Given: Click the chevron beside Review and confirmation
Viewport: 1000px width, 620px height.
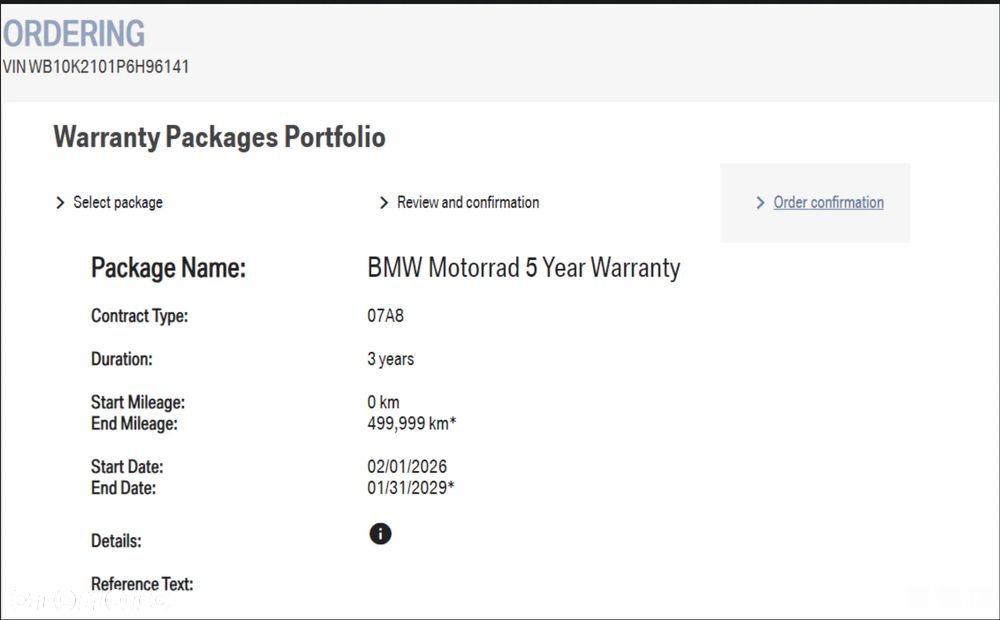Looking at the screenshot, I should 384,203.
